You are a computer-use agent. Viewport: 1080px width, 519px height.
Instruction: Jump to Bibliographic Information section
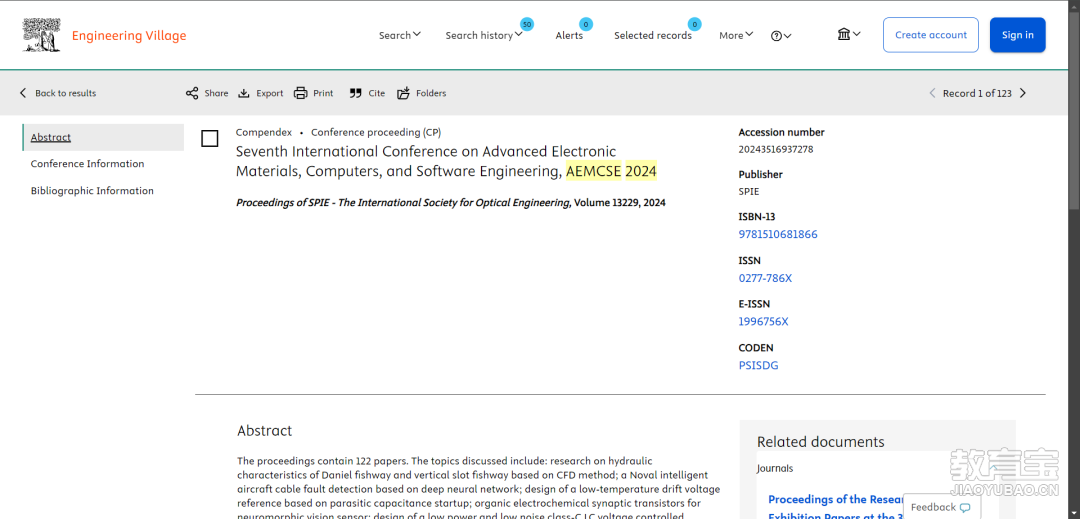click(x=92, y=191)
